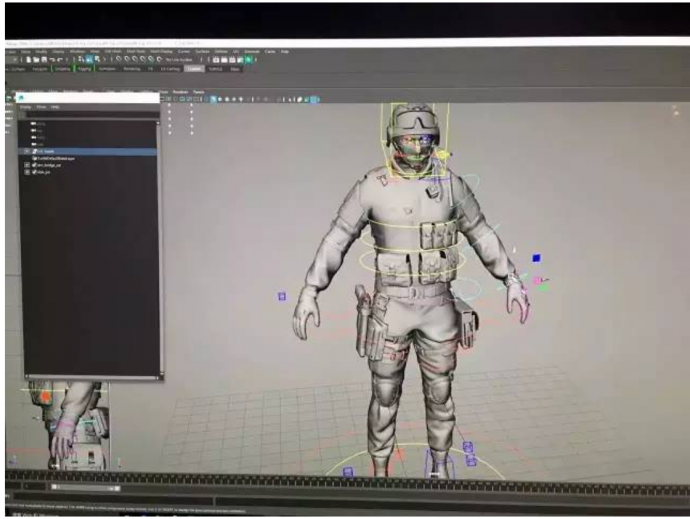Toggle Snap to points in the status line

click(141, 59)
